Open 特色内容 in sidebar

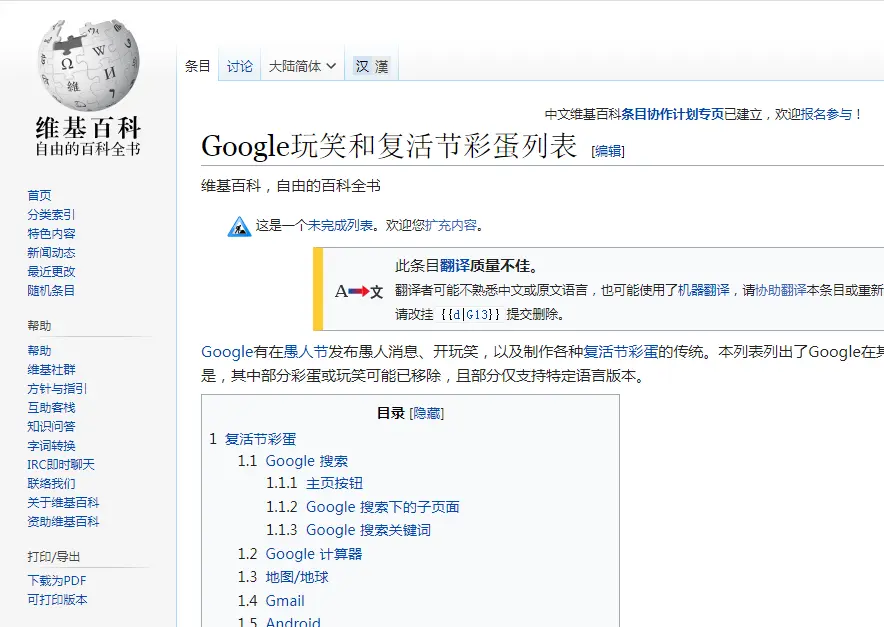point(51,233)
